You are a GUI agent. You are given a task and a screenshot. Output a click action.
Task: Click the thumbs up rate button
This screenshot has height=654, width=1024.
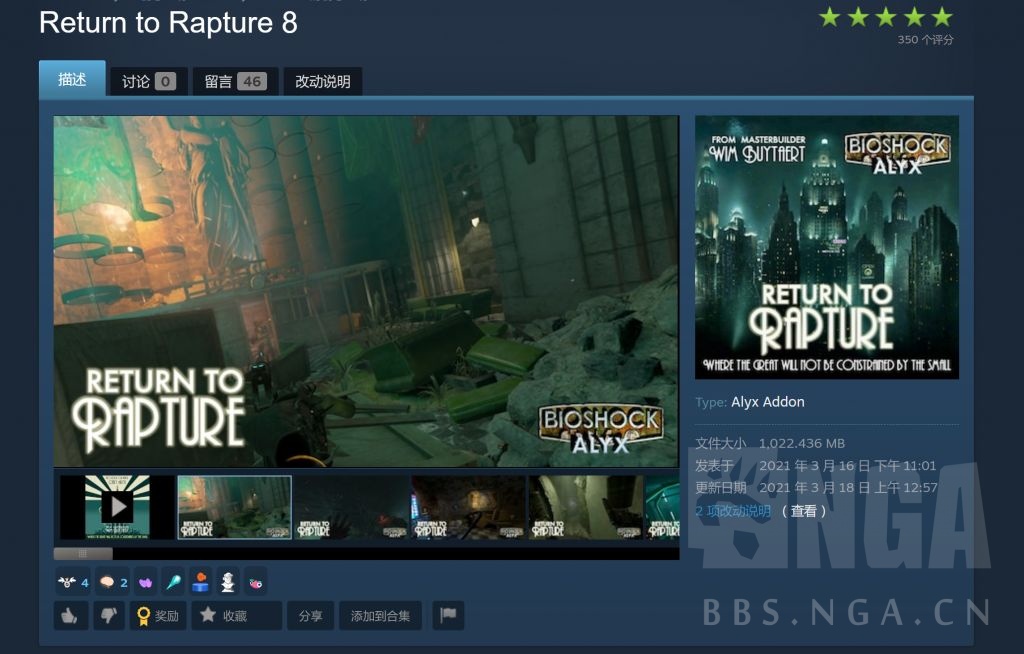[69, 616]
